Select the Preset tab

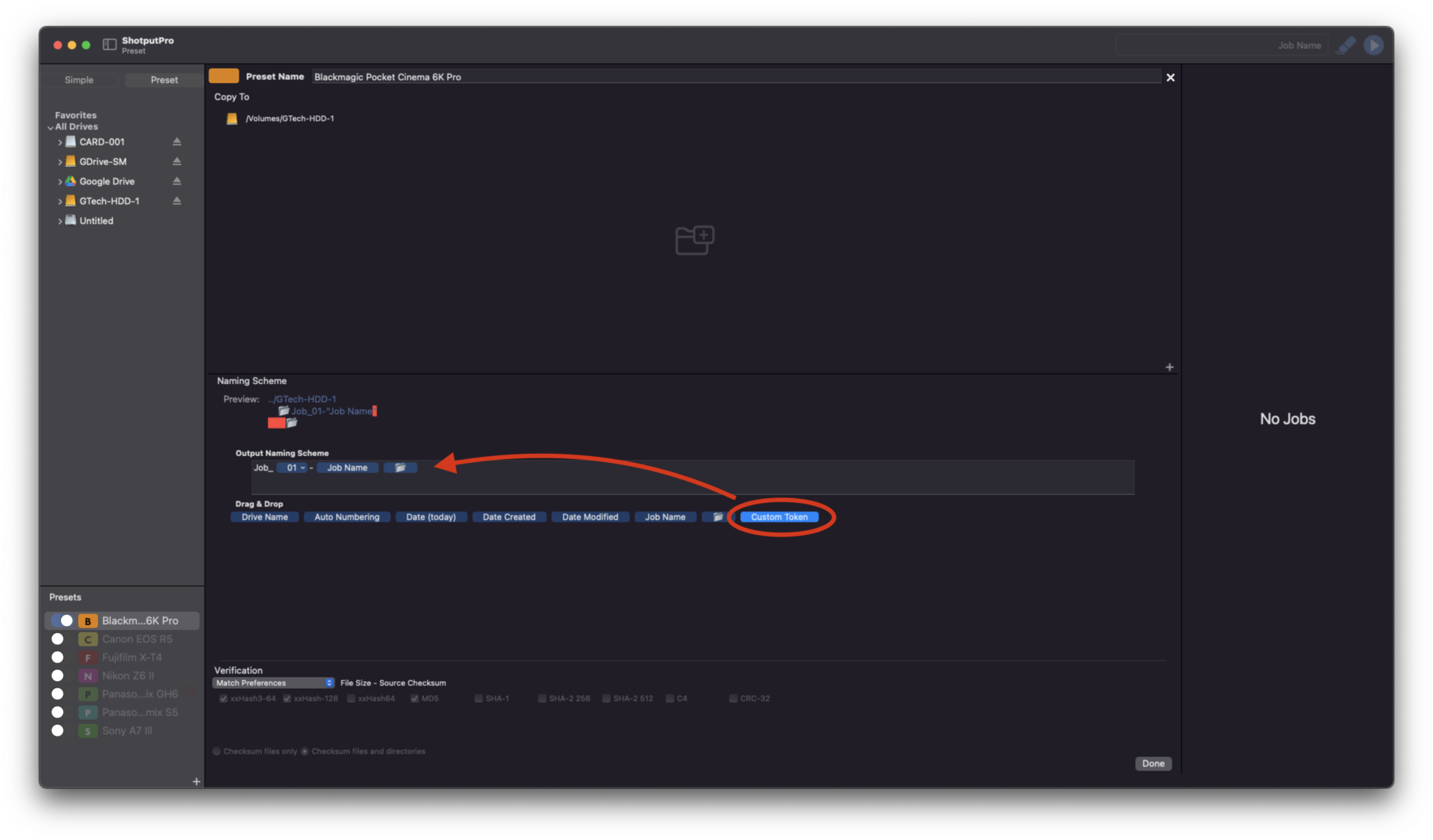(164, 80)
